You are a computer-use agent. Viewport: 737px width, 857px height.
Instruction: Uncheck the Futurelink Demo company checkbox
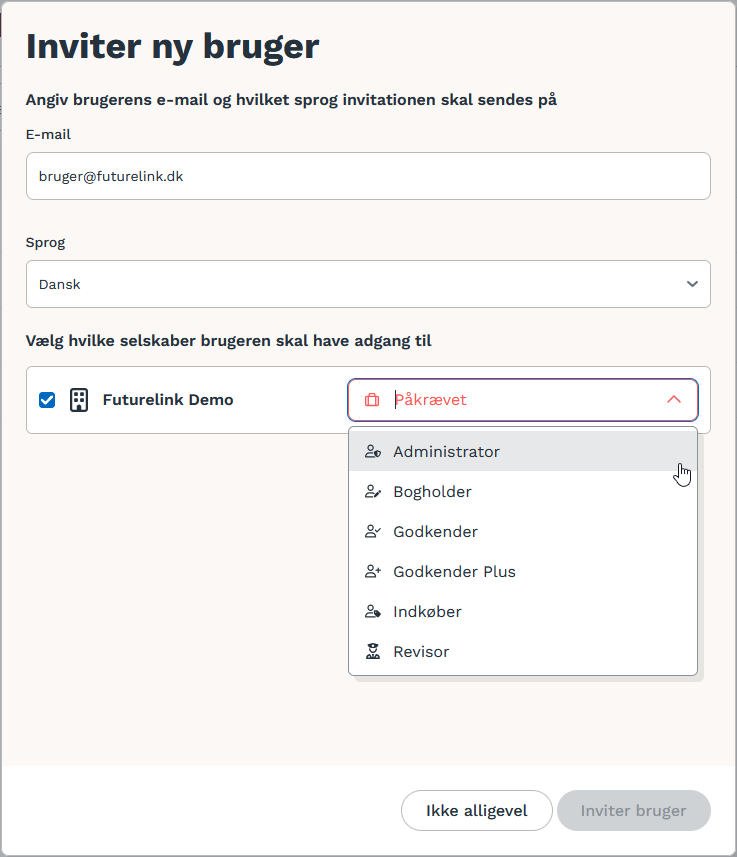(x=47, y=400)
